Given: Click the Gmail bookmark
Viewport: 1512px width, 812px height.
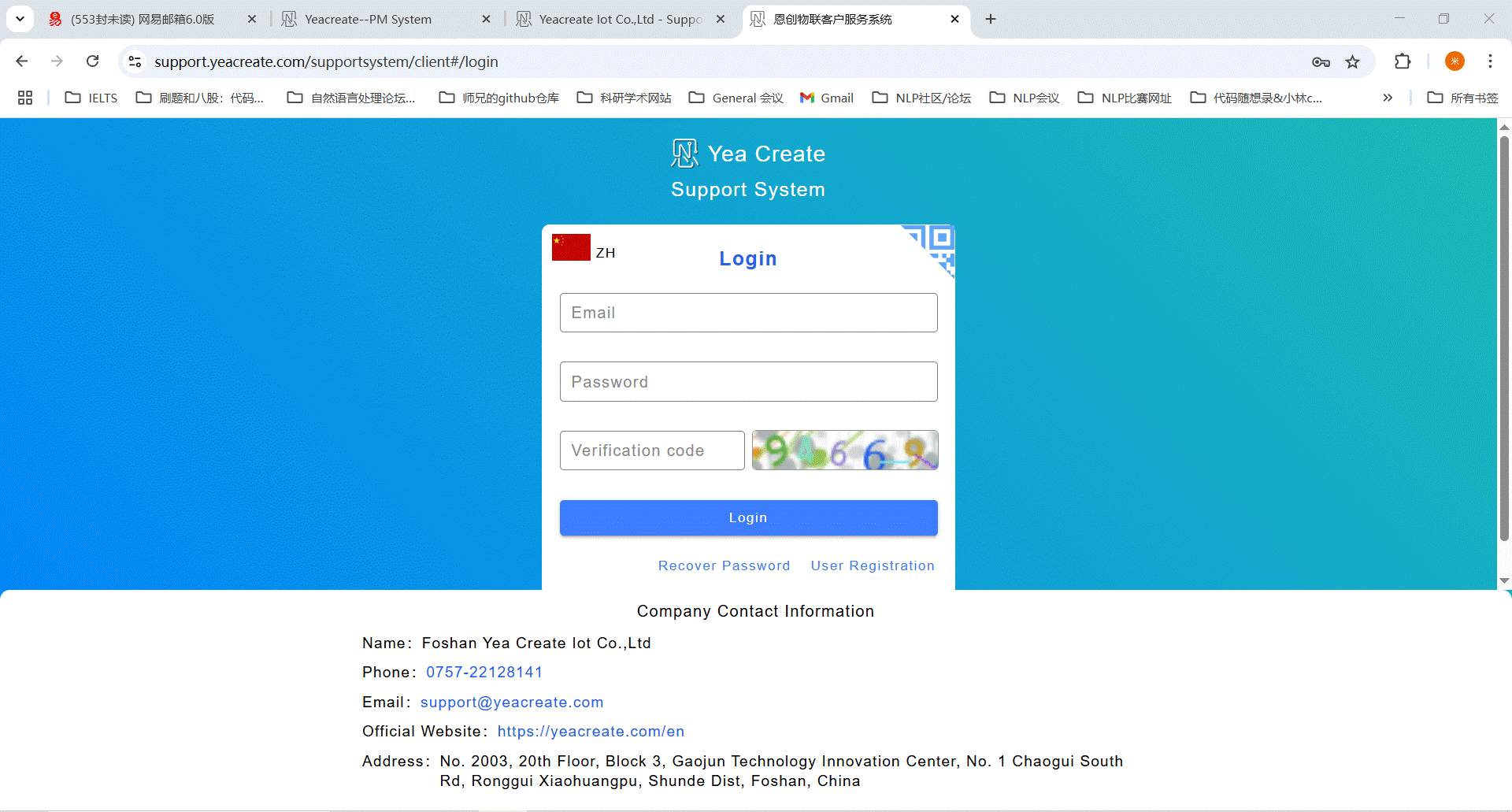Looking at the screenshot, I should click(827, 98).
